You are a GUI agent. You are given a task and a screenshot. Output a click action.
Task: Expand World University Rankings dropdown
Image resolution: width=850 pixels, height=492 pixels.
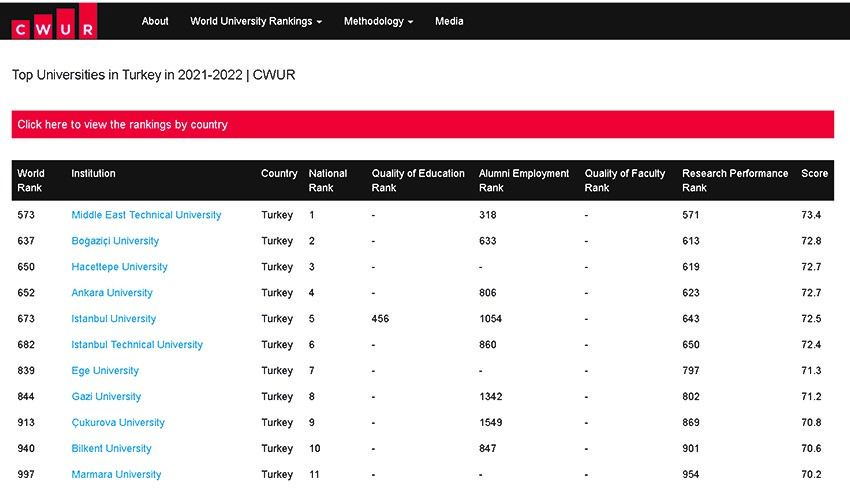(256, 21)
